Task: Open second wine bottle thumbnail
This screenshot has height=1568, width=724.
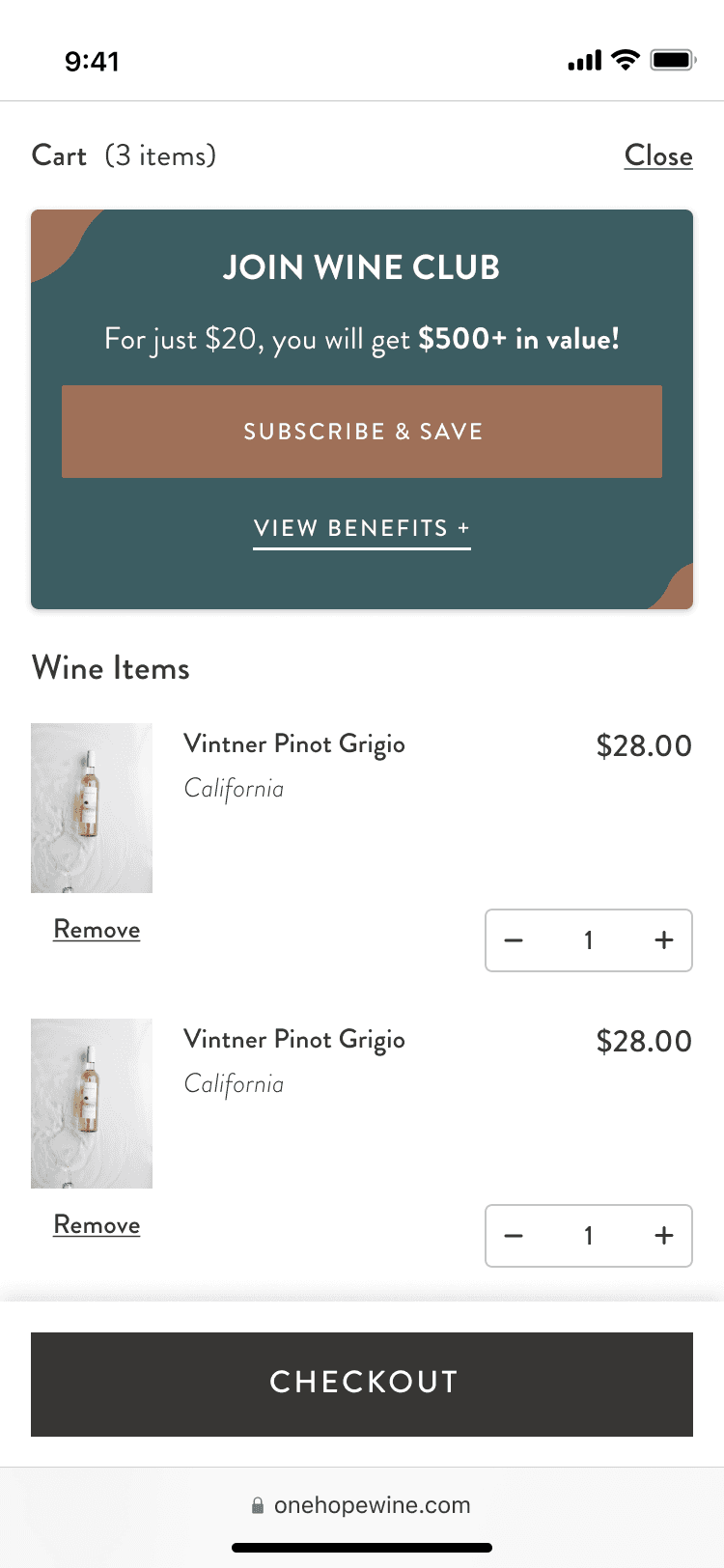Action: (x=92, y=1104)
